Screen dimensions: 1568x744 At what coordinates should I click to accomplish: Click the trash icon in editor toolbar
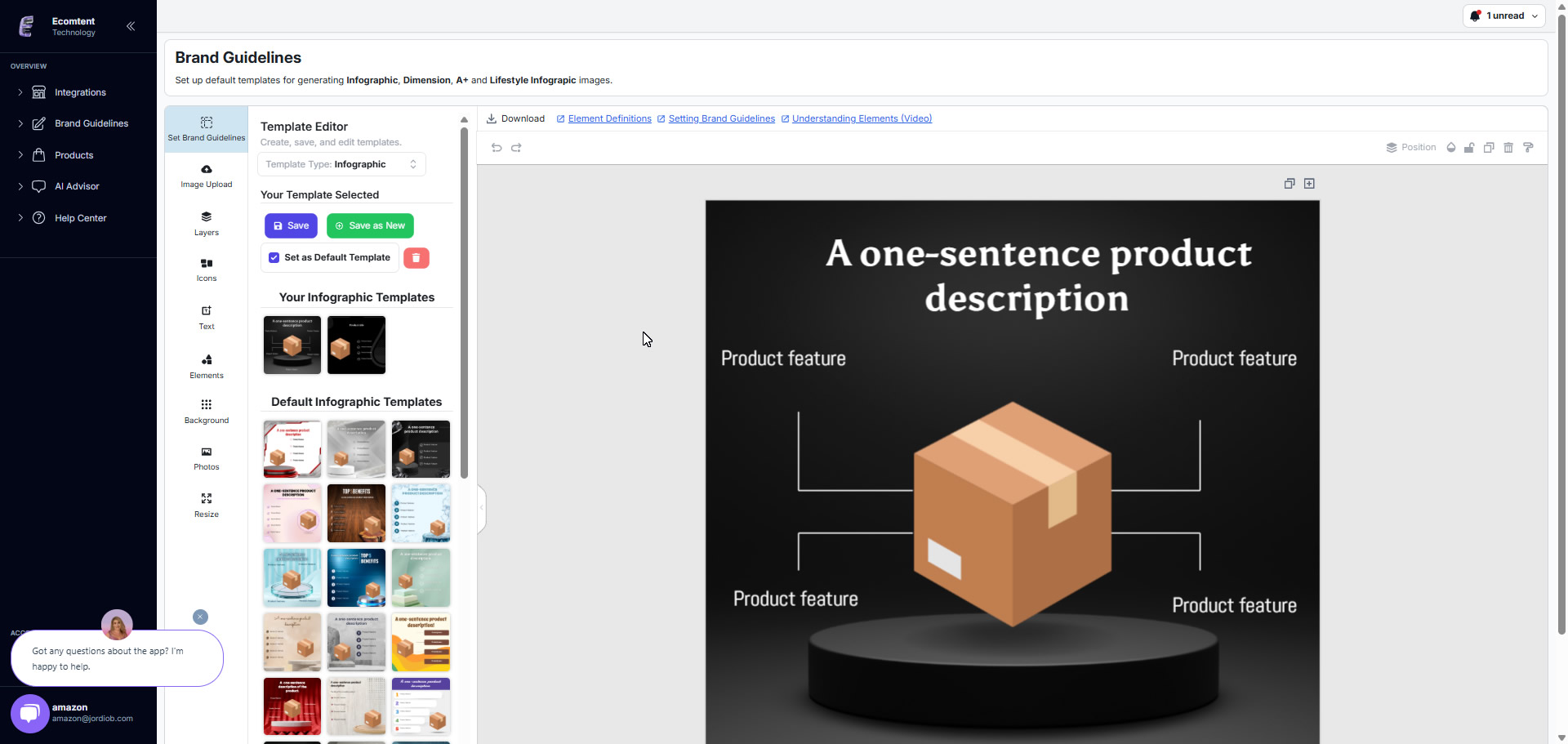coord(1508,148)
